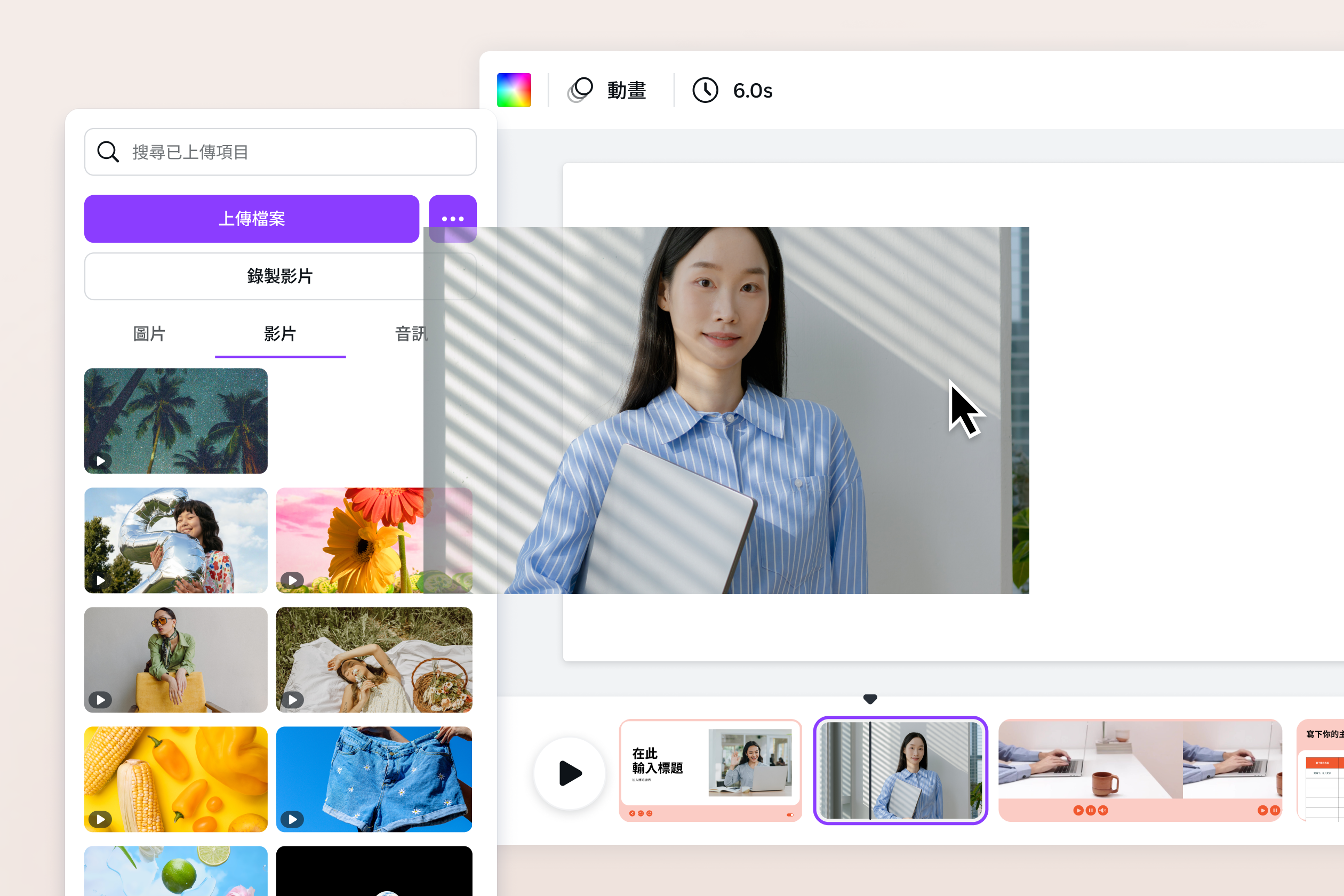The width and height of the screenshot is (1344, 896).
Task: Play the palm trees video preview
Action: pyautogui.click(x=101, y=461)
